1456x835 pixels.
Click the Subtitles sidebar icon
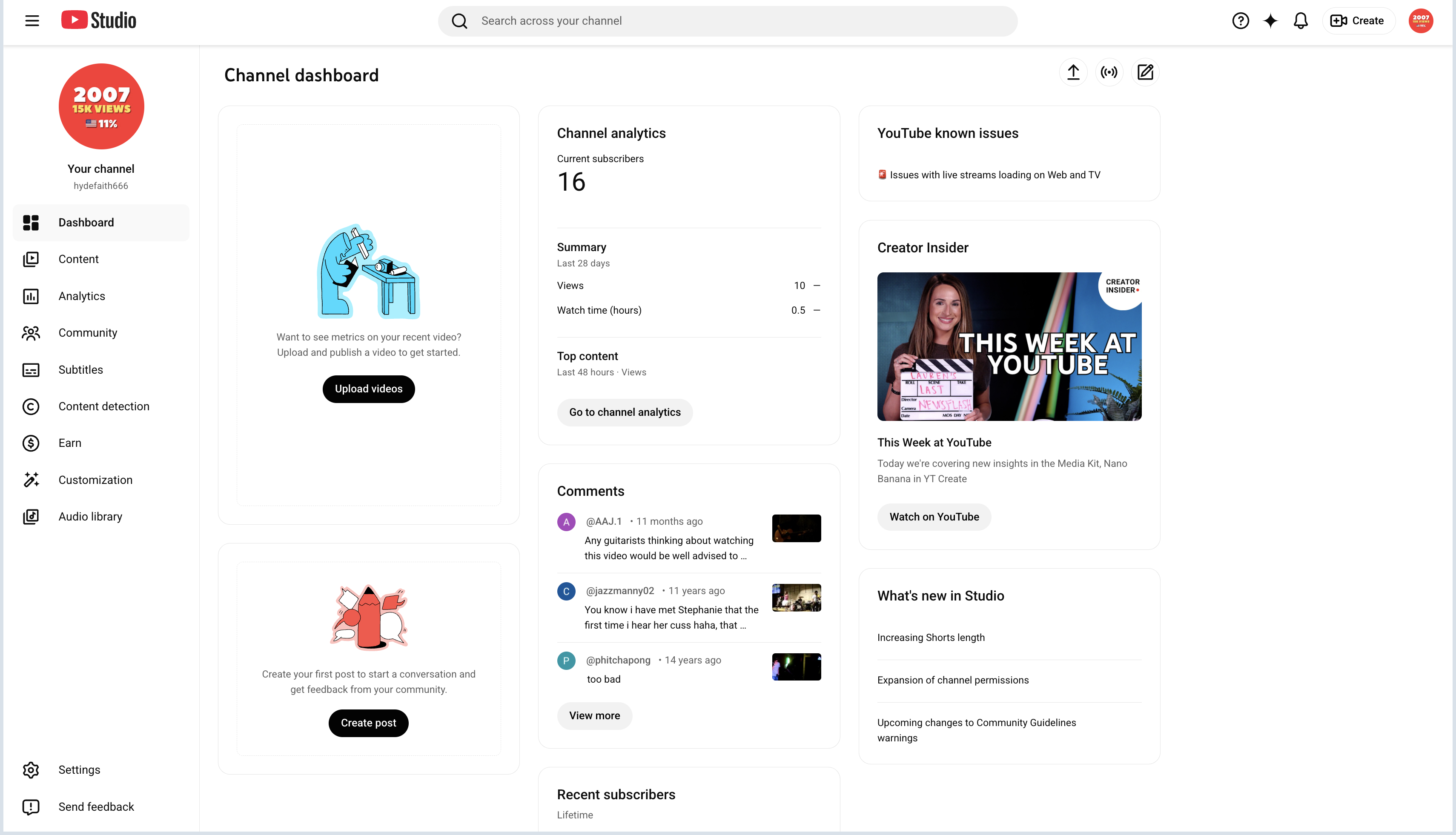(31, 370)
